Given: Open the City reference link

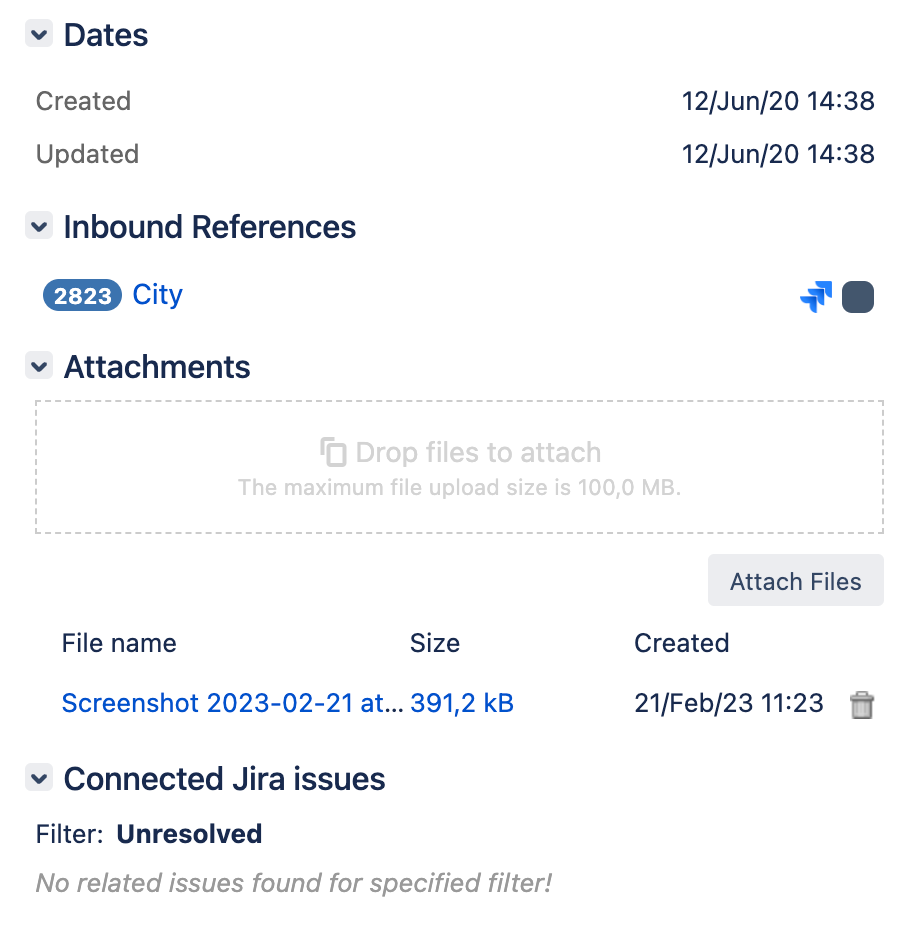Looking at the screenshot, I should coord(157,294).
